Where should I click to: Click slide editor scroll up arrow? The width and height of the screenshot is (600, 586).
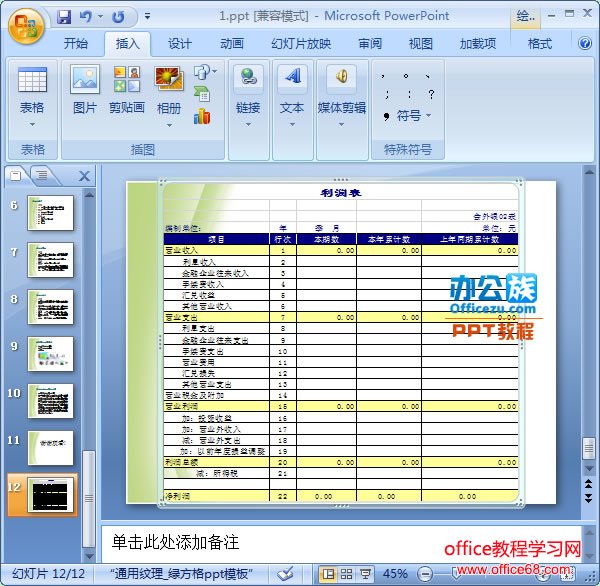coord(589,172)
